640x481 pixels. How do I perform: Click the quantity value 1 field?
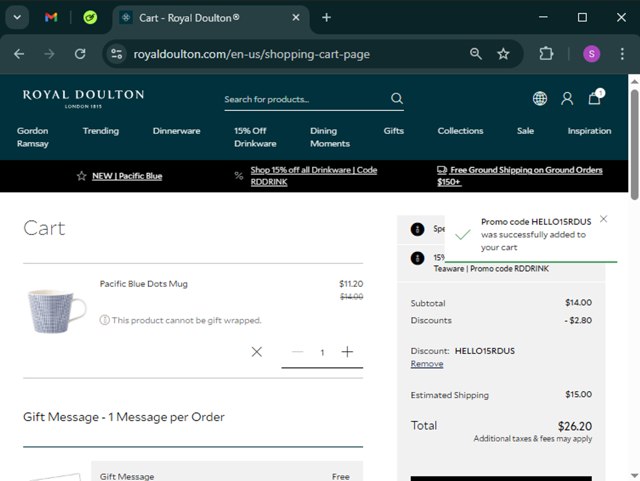tap(322, 352)
